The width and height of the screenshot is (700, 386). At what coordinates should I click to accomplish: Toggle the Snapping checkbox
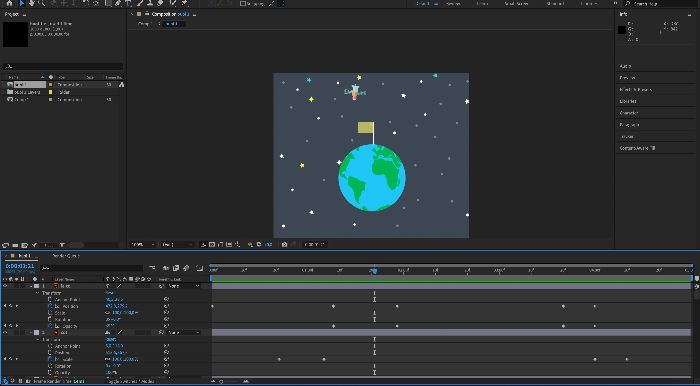[x=243, y=3]
